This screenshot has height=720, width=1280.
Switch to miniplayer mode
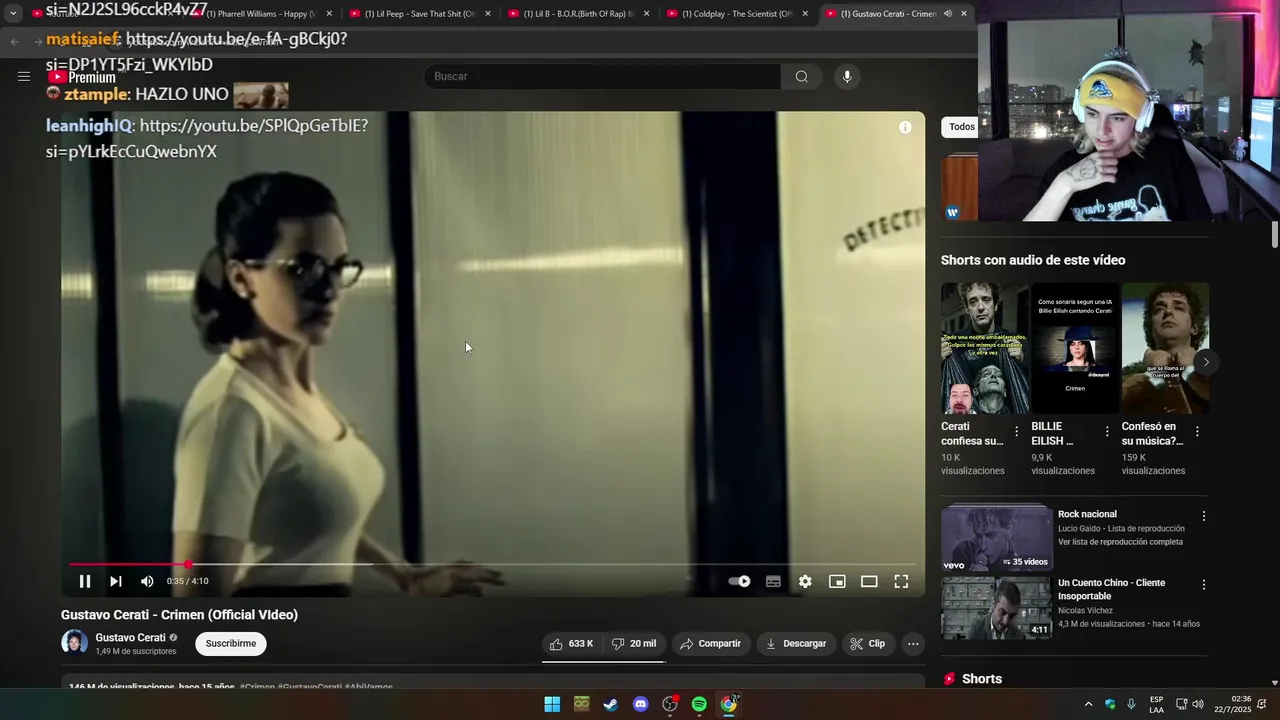837,581
